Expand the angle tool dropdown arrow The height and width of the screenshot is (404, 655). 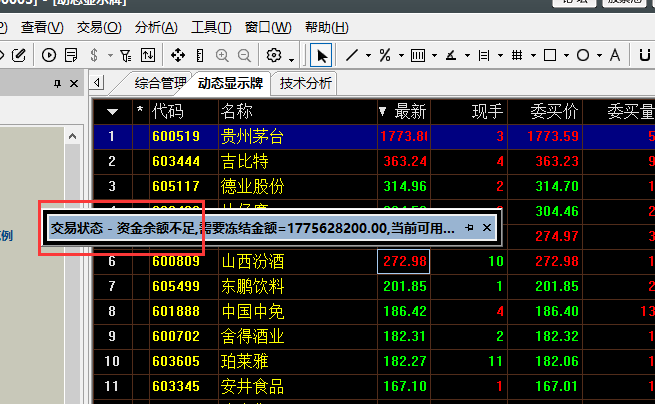[467, 55]
